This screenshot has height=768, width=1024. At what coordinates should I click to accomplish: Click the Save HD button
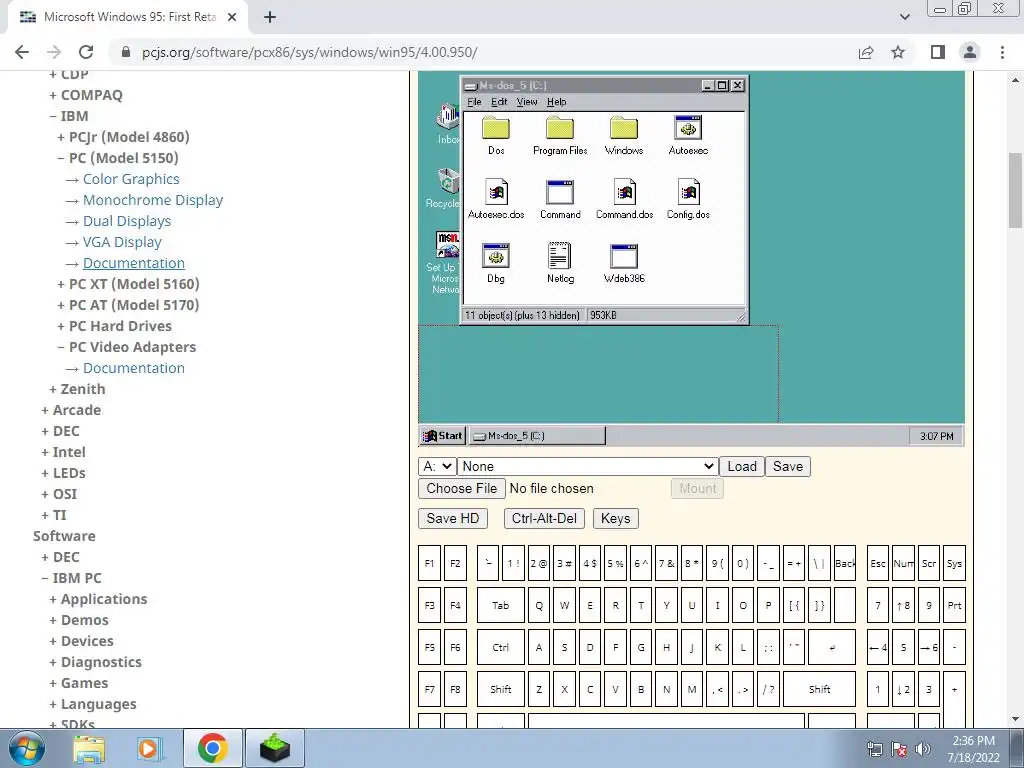(453, 519)
